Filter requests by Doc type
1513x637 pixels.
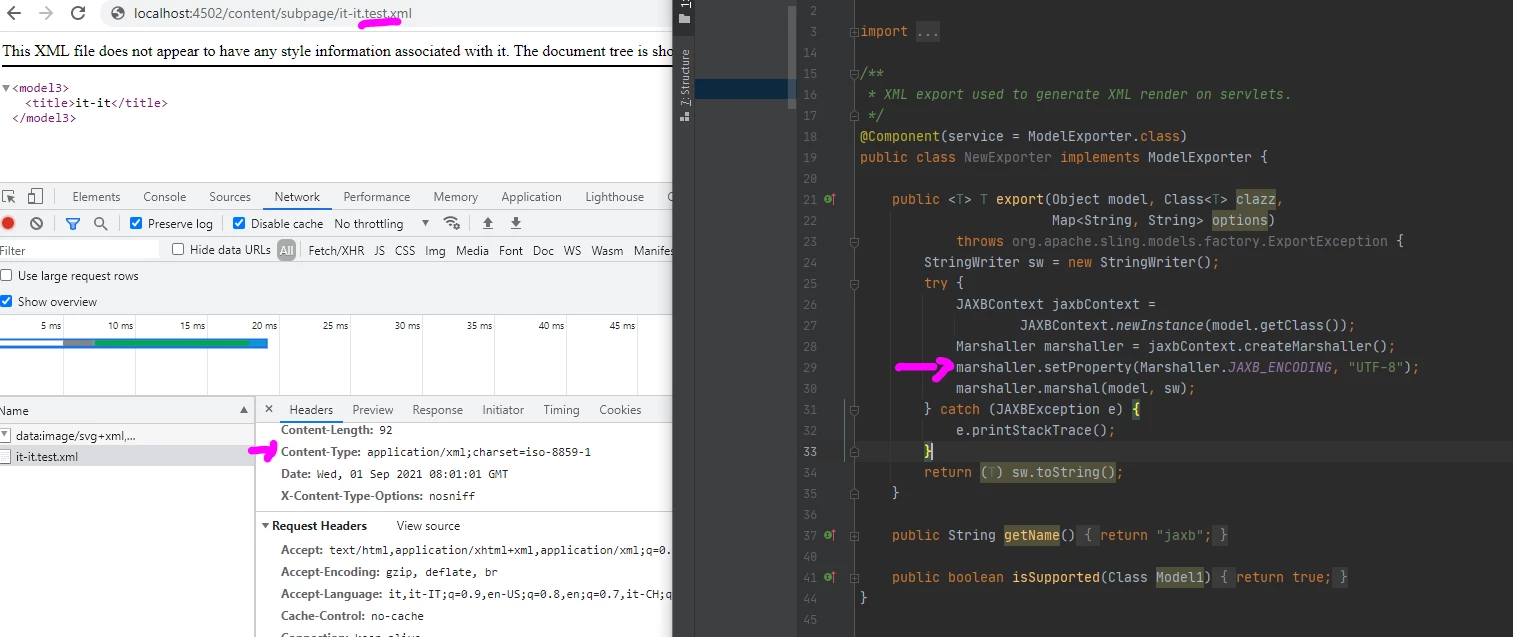point(543,251)
